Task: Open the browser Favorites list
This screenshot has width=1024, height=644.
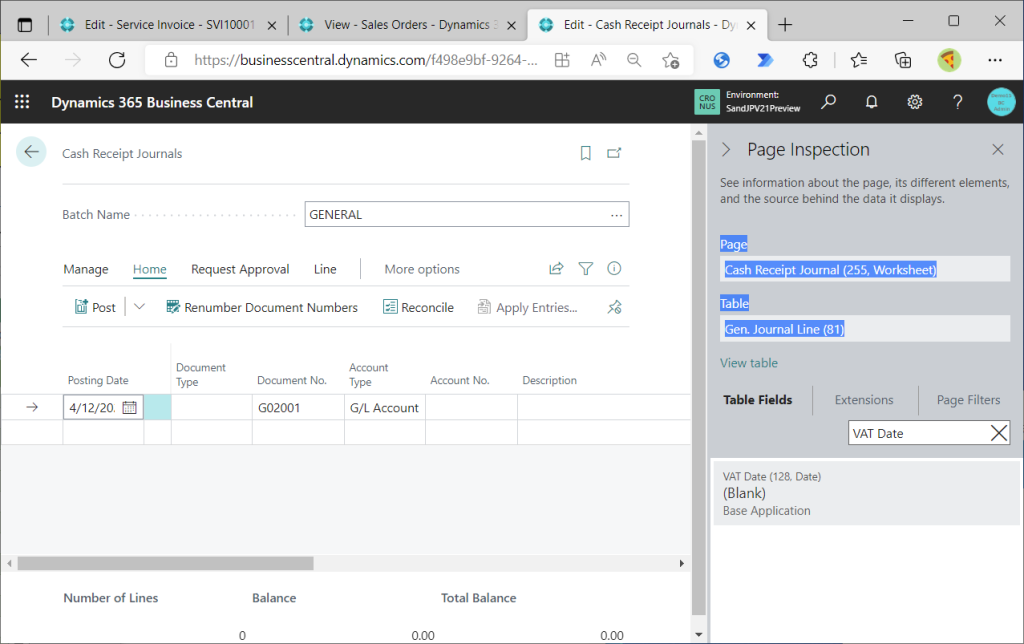Action: coord(859,60)
